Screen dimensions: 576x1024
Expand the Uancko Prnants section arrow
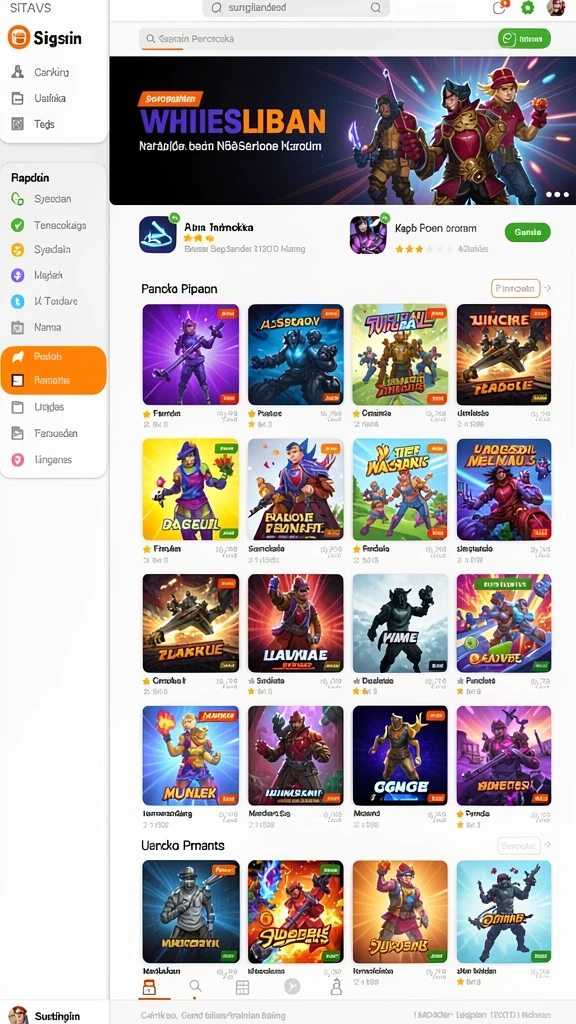(x=547, y=846)
